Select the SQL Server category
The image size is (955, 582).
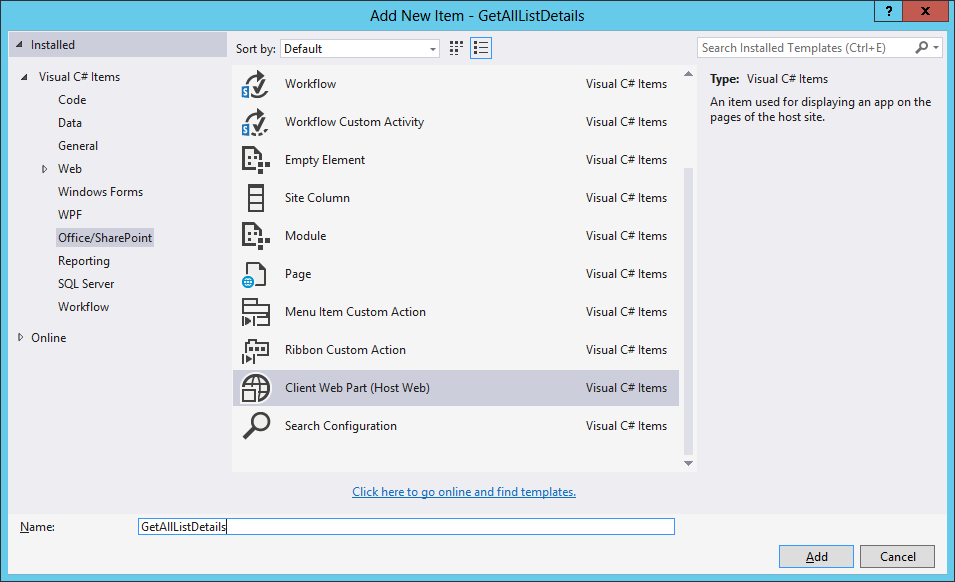[x=86, y=284]
